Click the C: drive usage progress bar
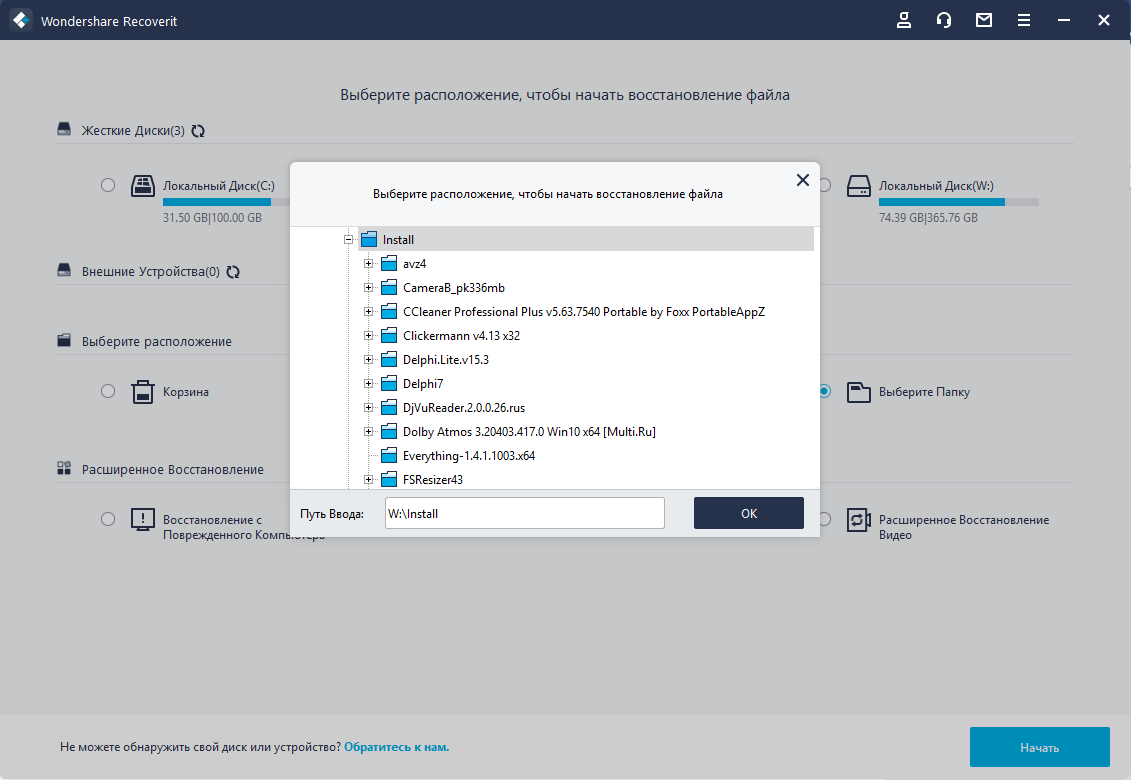 click(x=226, y=202)
